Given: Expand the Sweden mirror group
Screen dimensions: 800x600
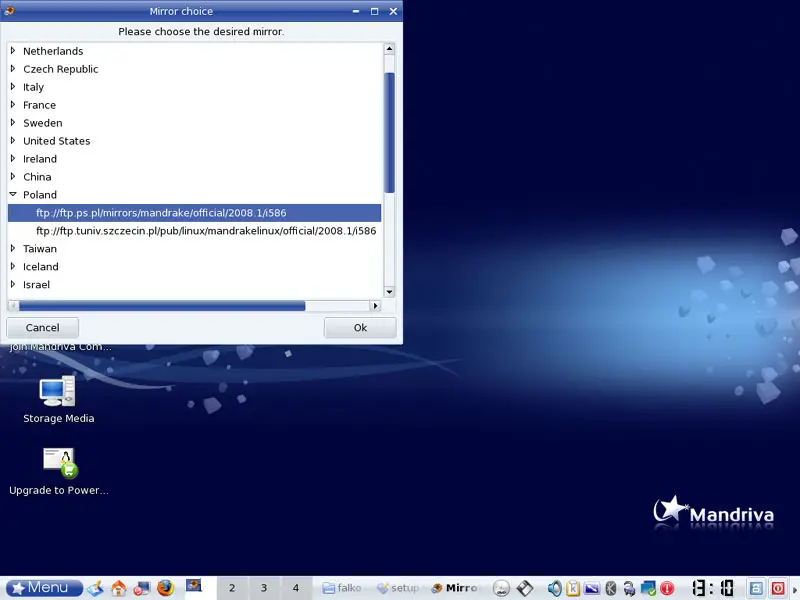Looking at the screenshot, I should click(13, 122).
